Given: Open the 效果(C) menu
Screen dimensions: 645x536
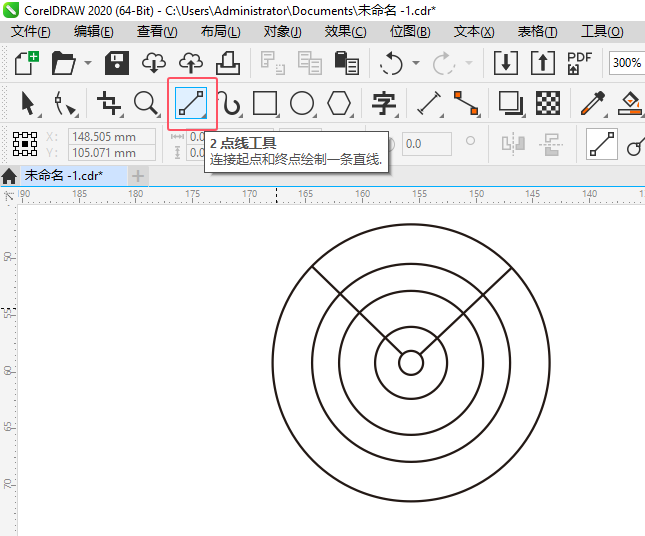Looking at the screenshot, I should (345, 32).
